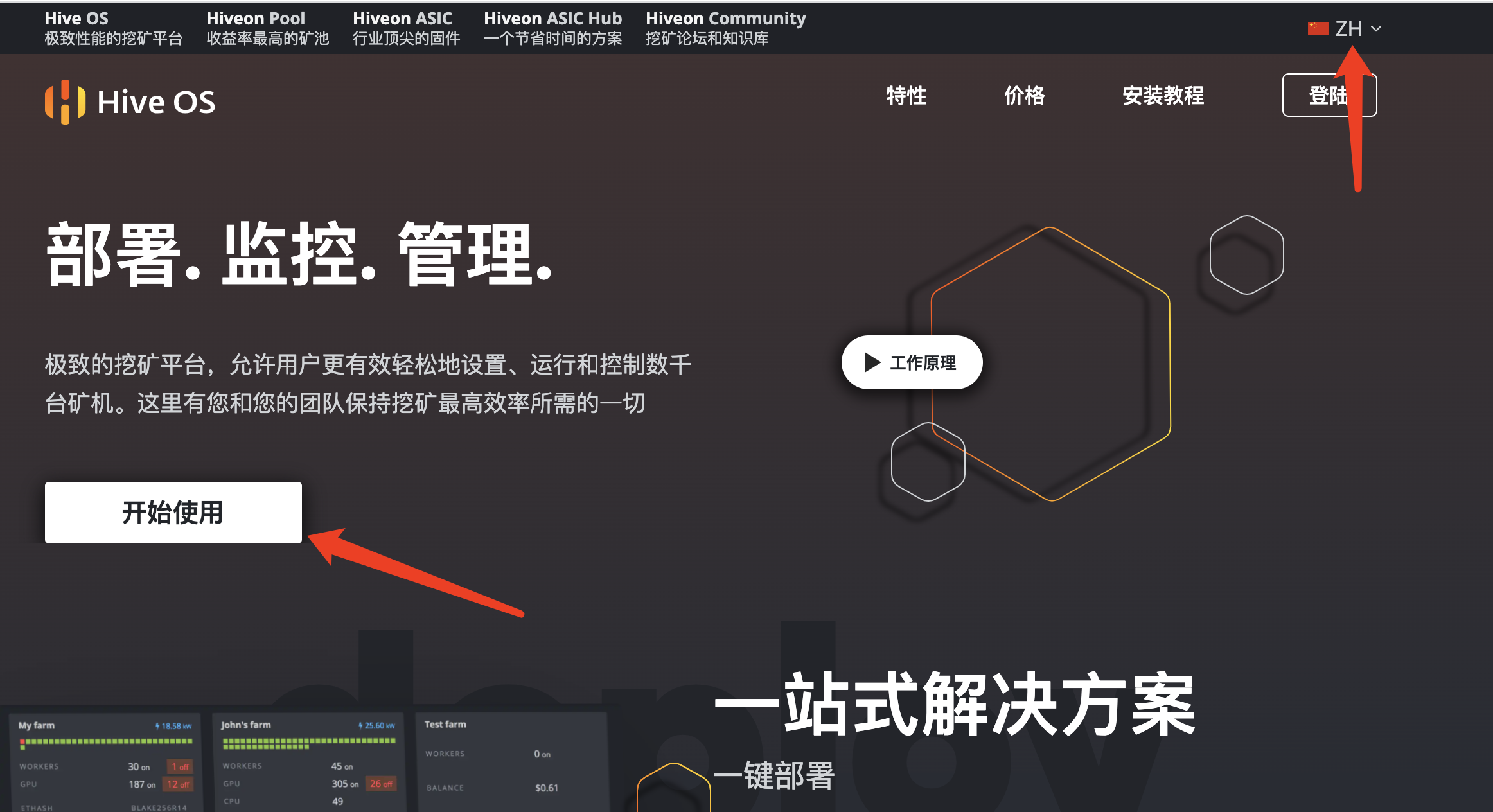Viewport: 1493px width, 812px height.
Task: Click the '1 off' workers badge
Action: click(x=180, y=766)
